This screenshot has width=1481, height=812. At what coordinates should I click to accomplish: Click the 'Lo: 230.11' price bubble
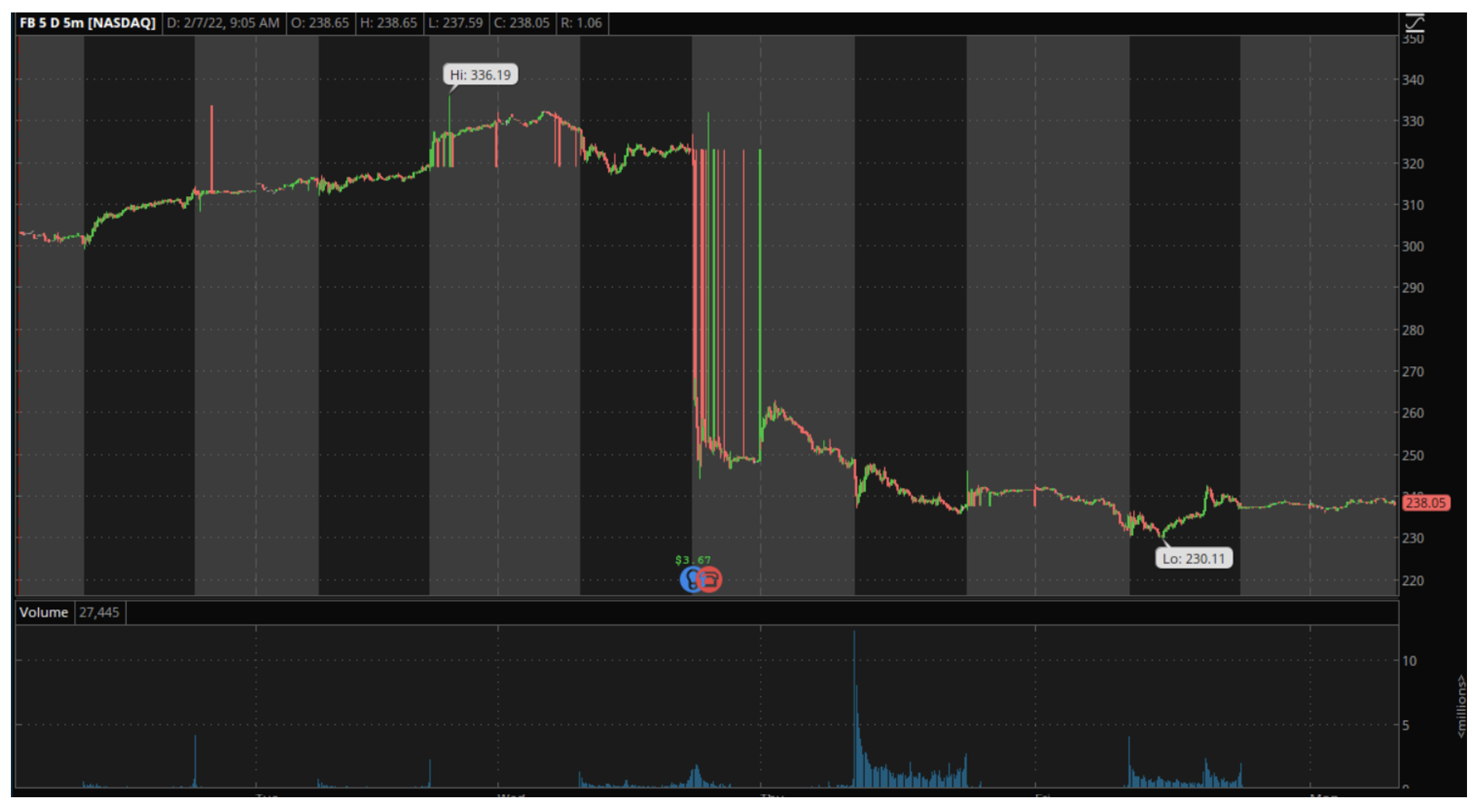coord(1194,558)
